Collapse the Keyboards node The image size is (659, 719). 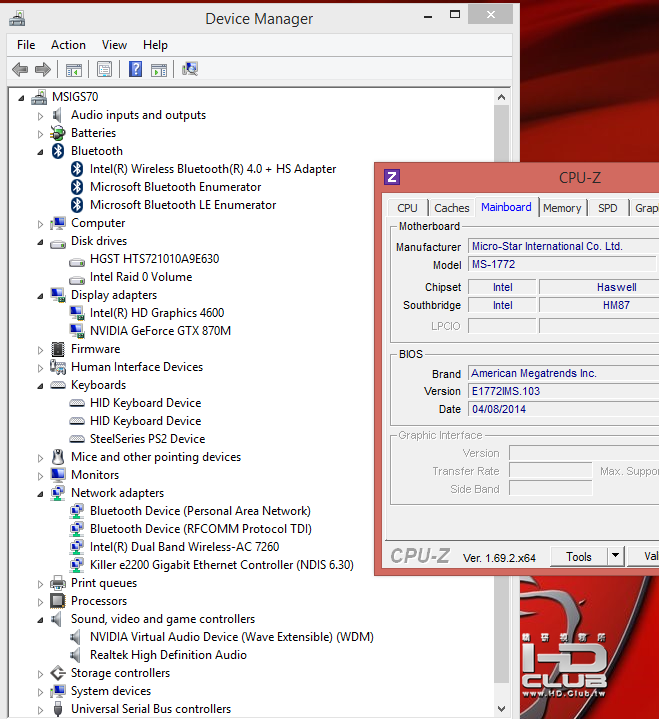[x=40, y=386]
